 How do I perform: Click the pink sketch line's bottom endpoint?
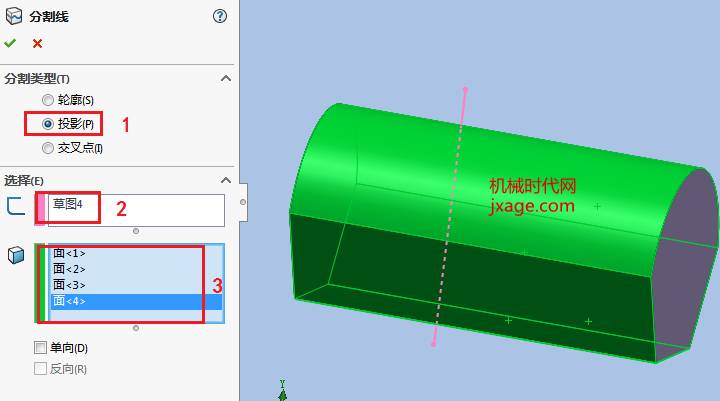pyautogui.click(x=433, y=343)
